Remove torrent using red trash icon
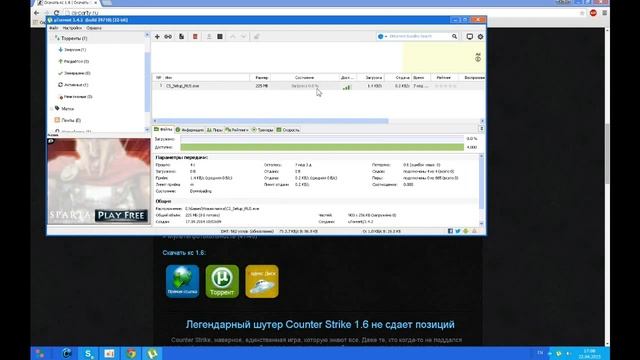The width and height of the screenshot is (640, 360). (195, 37)
